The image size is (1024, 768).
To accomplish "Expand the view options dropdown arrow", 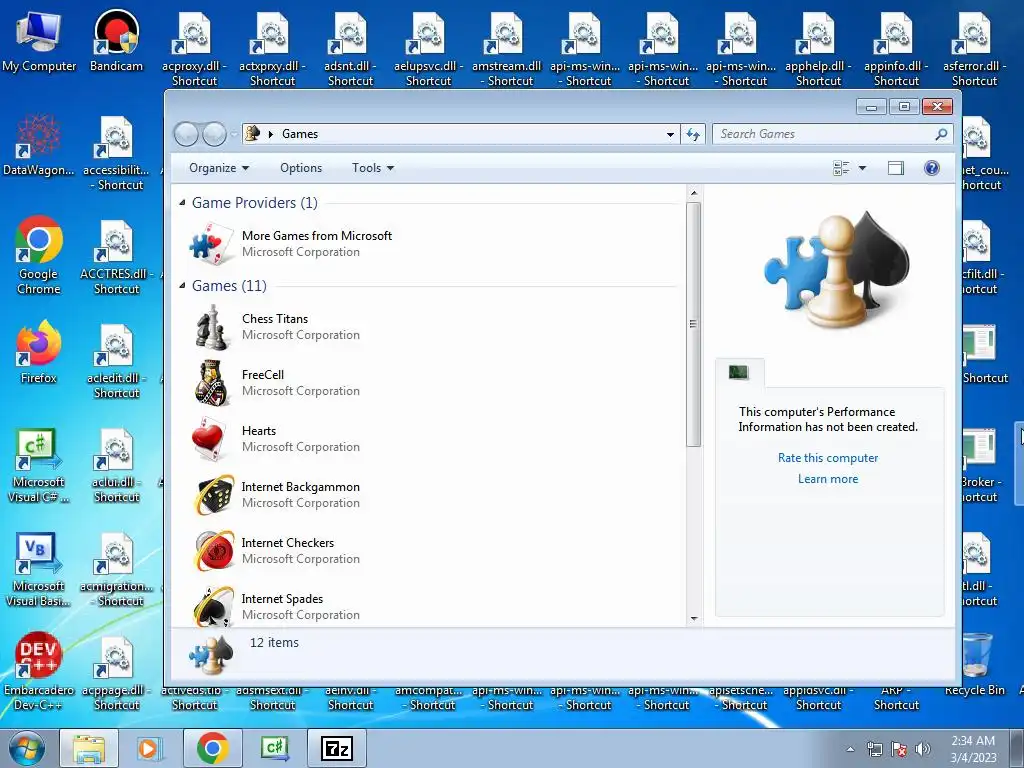I will [x=862, y=168].
